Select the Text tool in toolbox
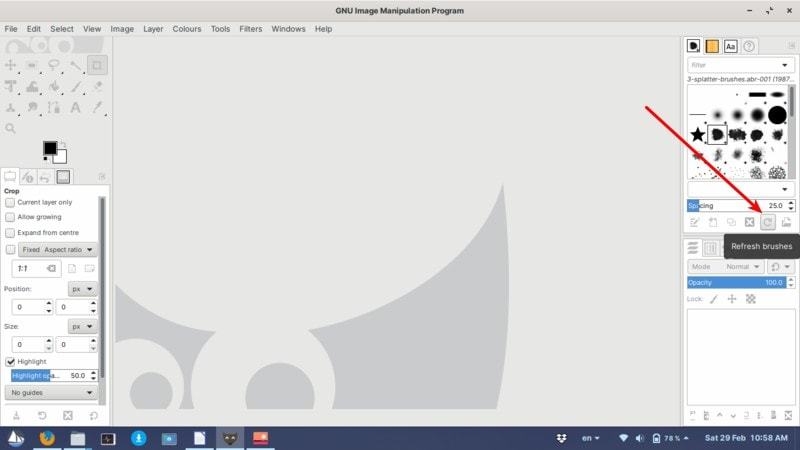The image size is (800, 450). click(x=75, y=107)
